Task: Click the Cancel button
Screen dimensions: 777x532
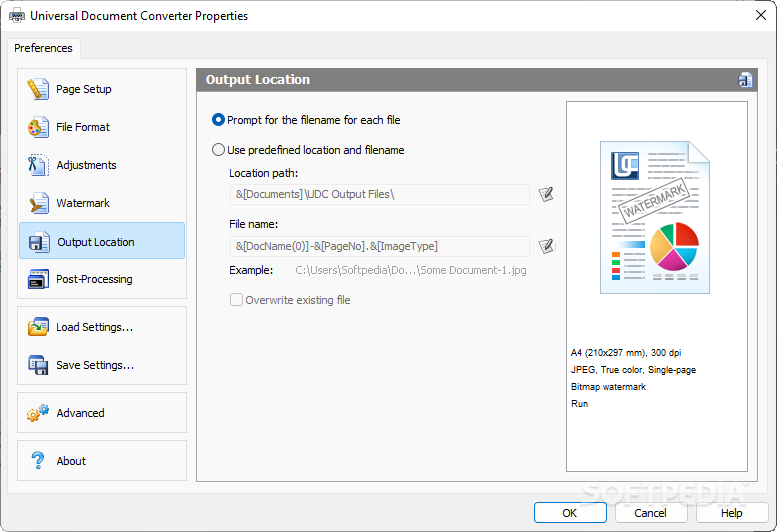Action: pos(651,513)
